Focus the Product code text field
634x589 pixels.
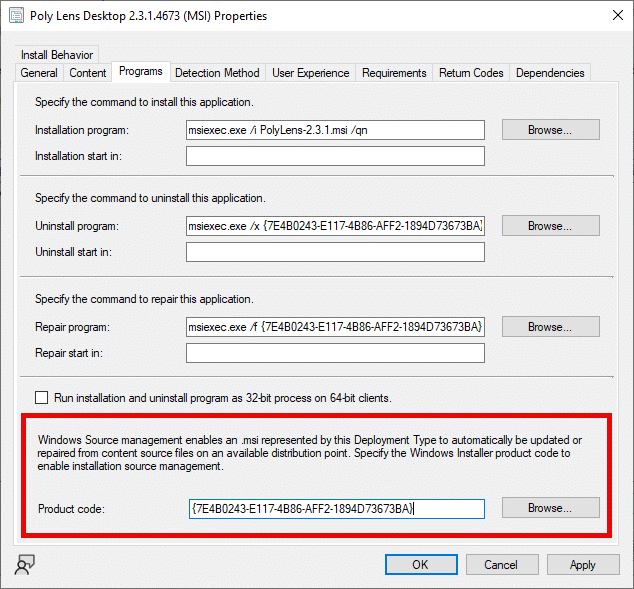pos(335,509)
